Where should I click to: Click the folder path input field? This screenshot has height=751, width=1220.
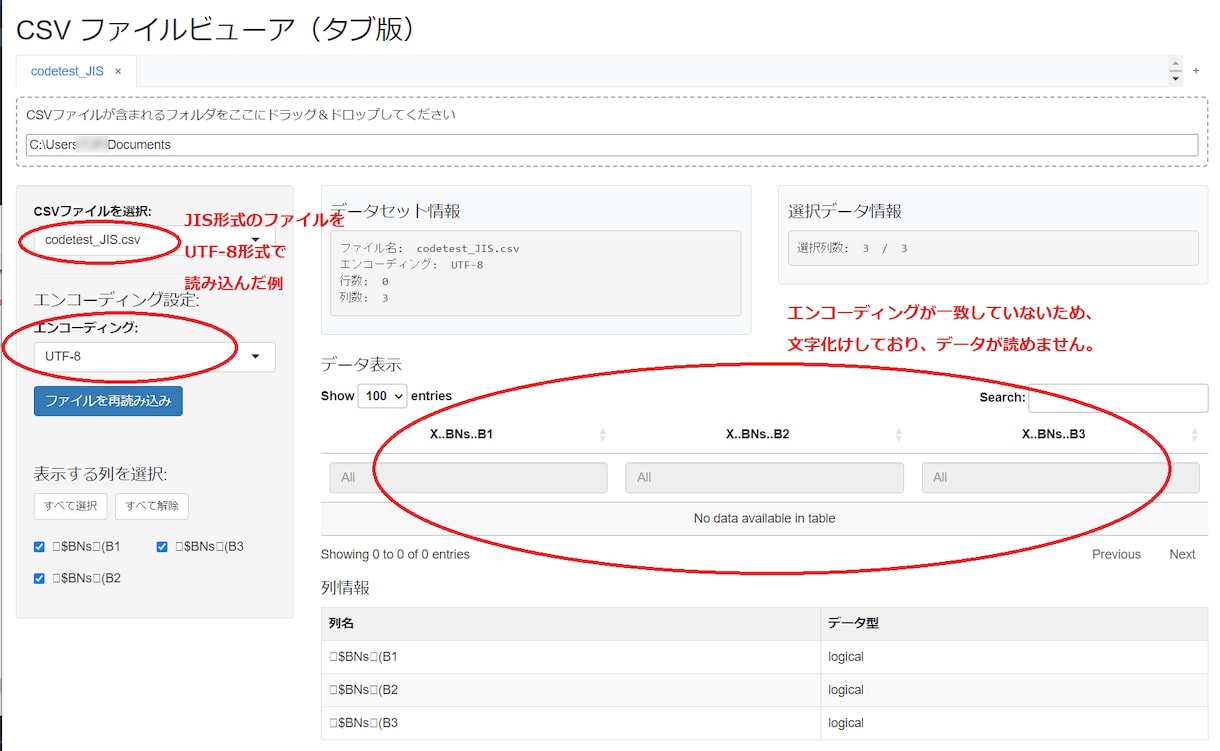coord(612,145)
